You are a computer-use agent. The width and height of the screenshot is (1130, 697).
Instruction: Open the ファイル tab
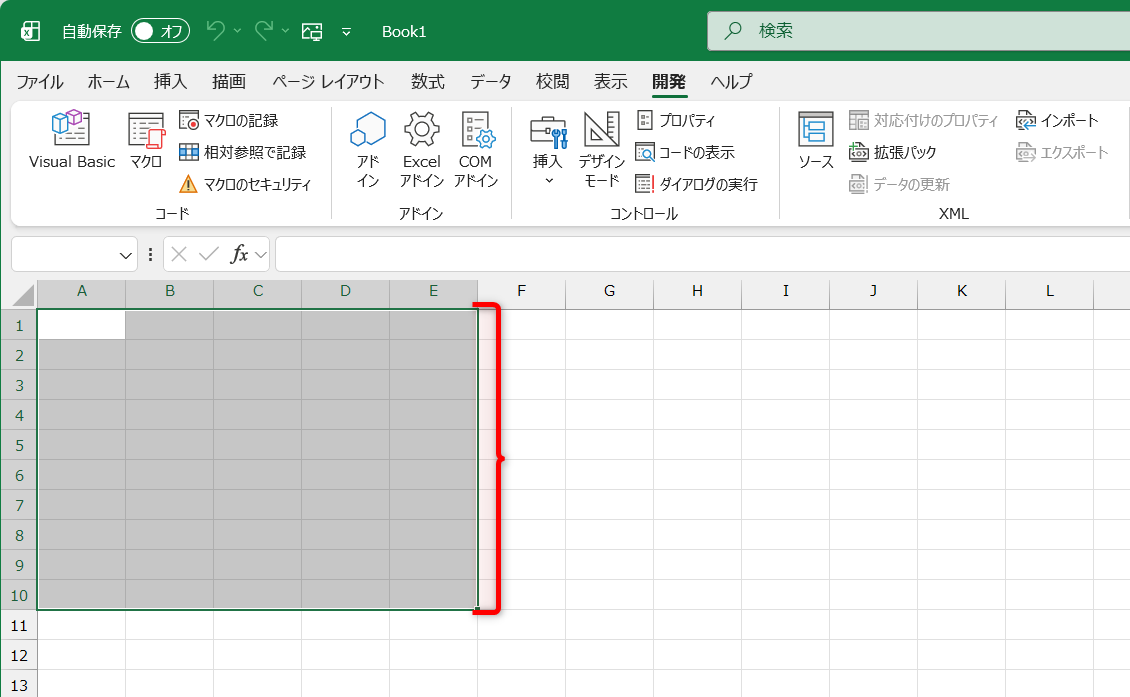click(40, 81)
